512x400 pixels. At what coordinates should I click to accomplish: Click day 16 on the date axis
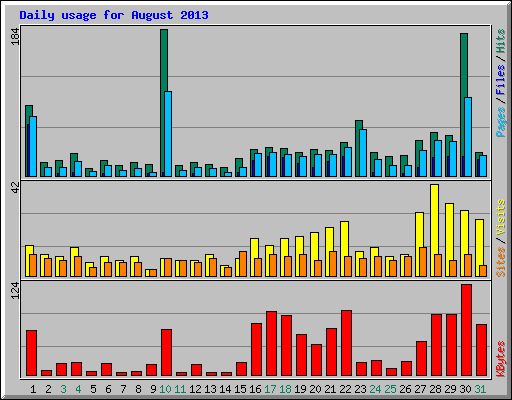pyautogui.click(x=255, y=389)
